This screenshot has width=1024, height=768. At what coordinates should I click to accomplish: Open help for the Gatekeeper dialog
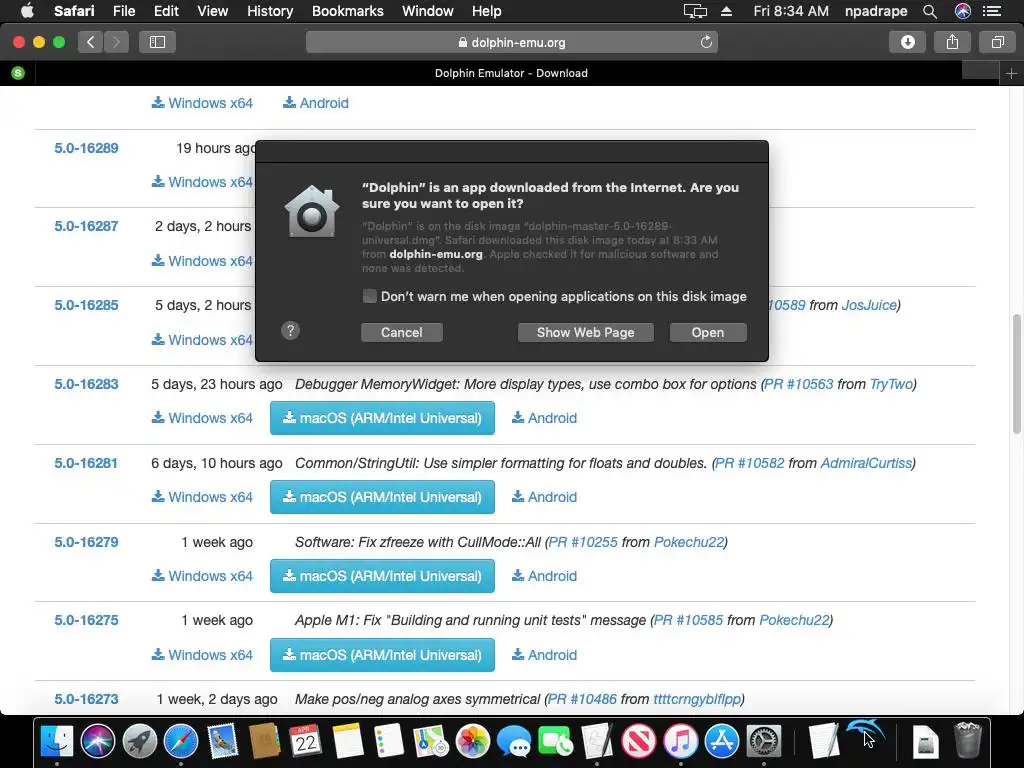(x=291, y=330)
